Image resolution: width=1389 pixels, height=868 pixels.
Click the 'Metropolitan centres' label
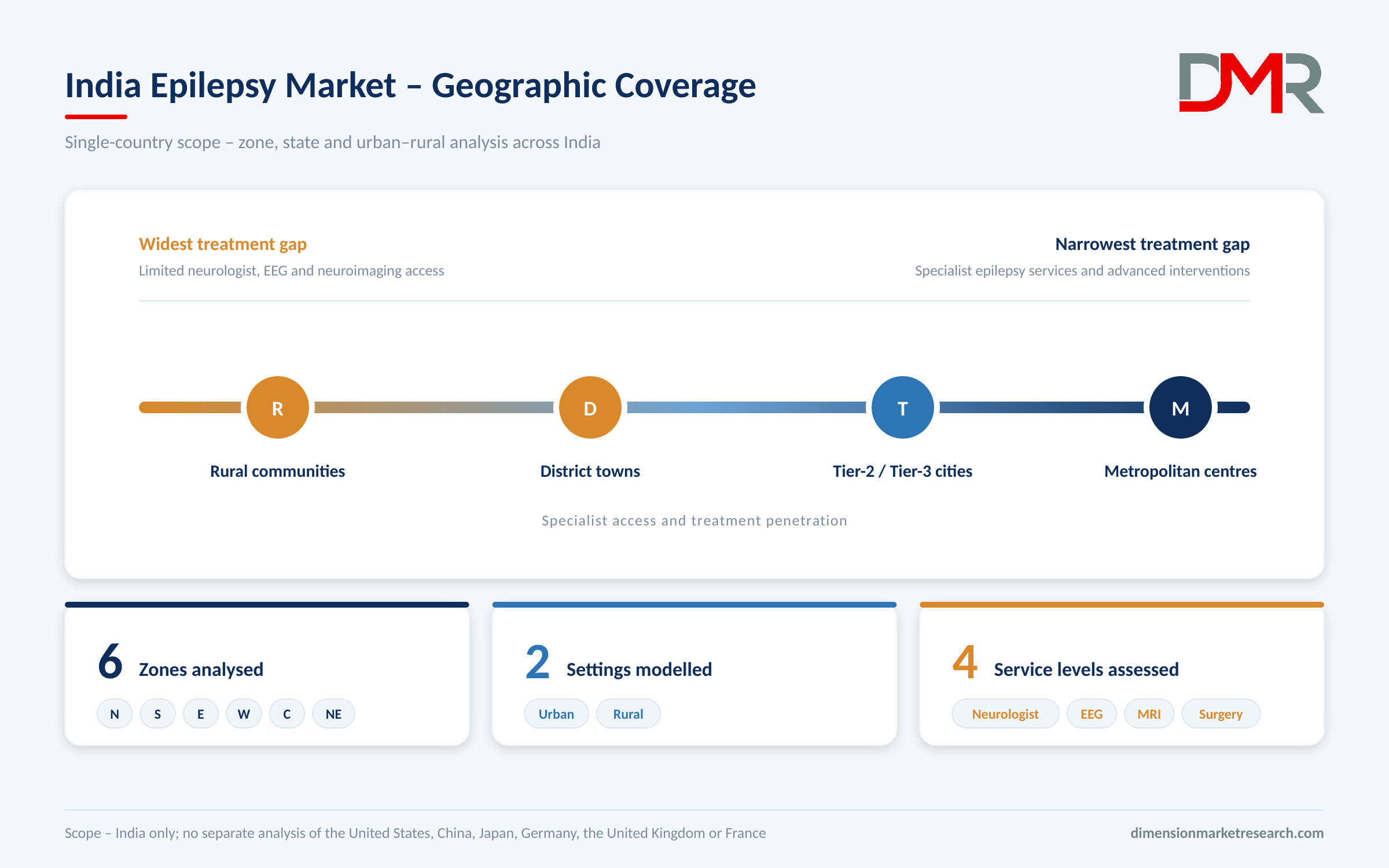(1180, 471)
